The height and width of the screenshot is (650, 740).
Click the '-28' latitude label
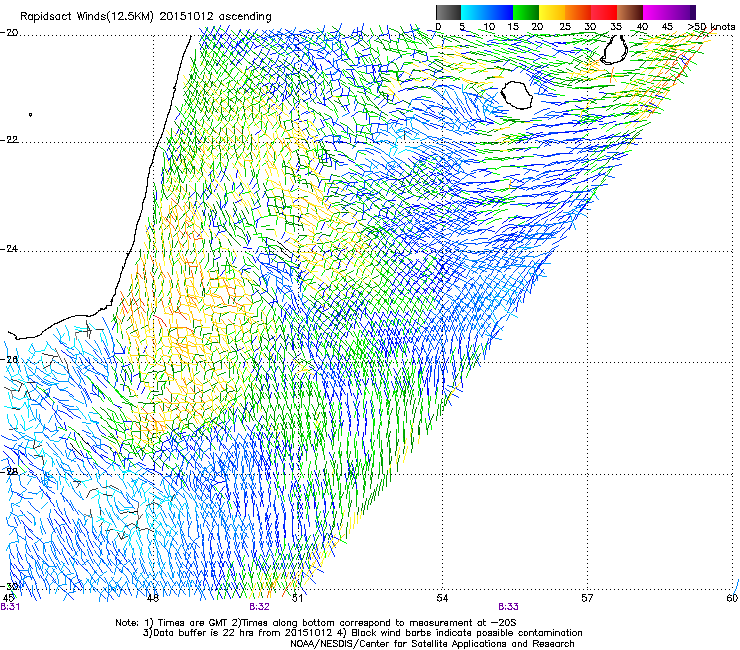(x=9, y=472)
